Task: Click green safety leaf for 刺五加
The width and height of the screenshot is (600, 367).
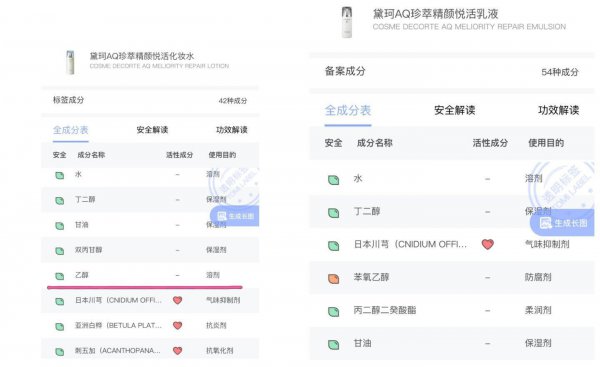Action: click(59, 351)
